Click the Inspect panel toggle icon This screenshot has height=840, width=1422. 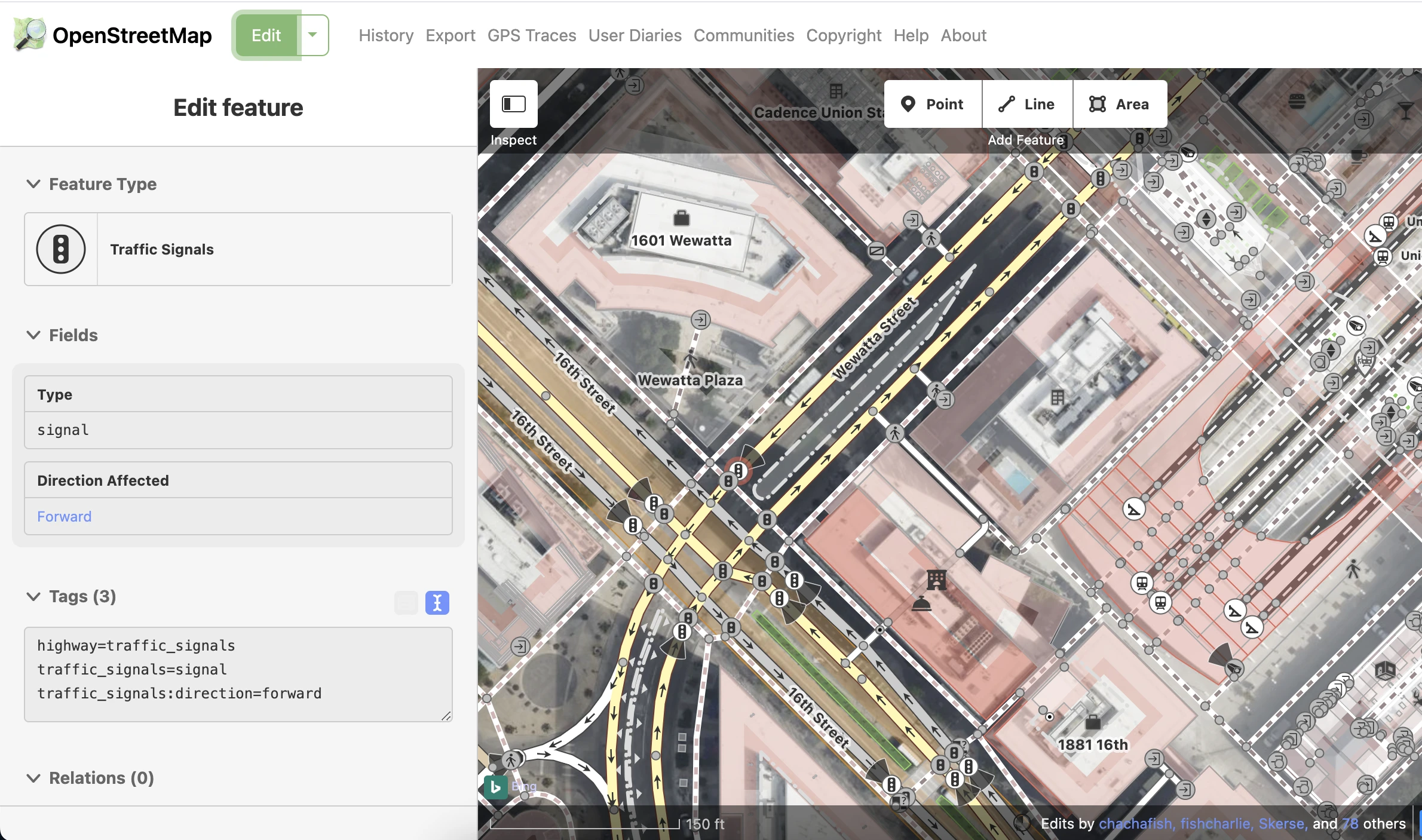[513, 104]
